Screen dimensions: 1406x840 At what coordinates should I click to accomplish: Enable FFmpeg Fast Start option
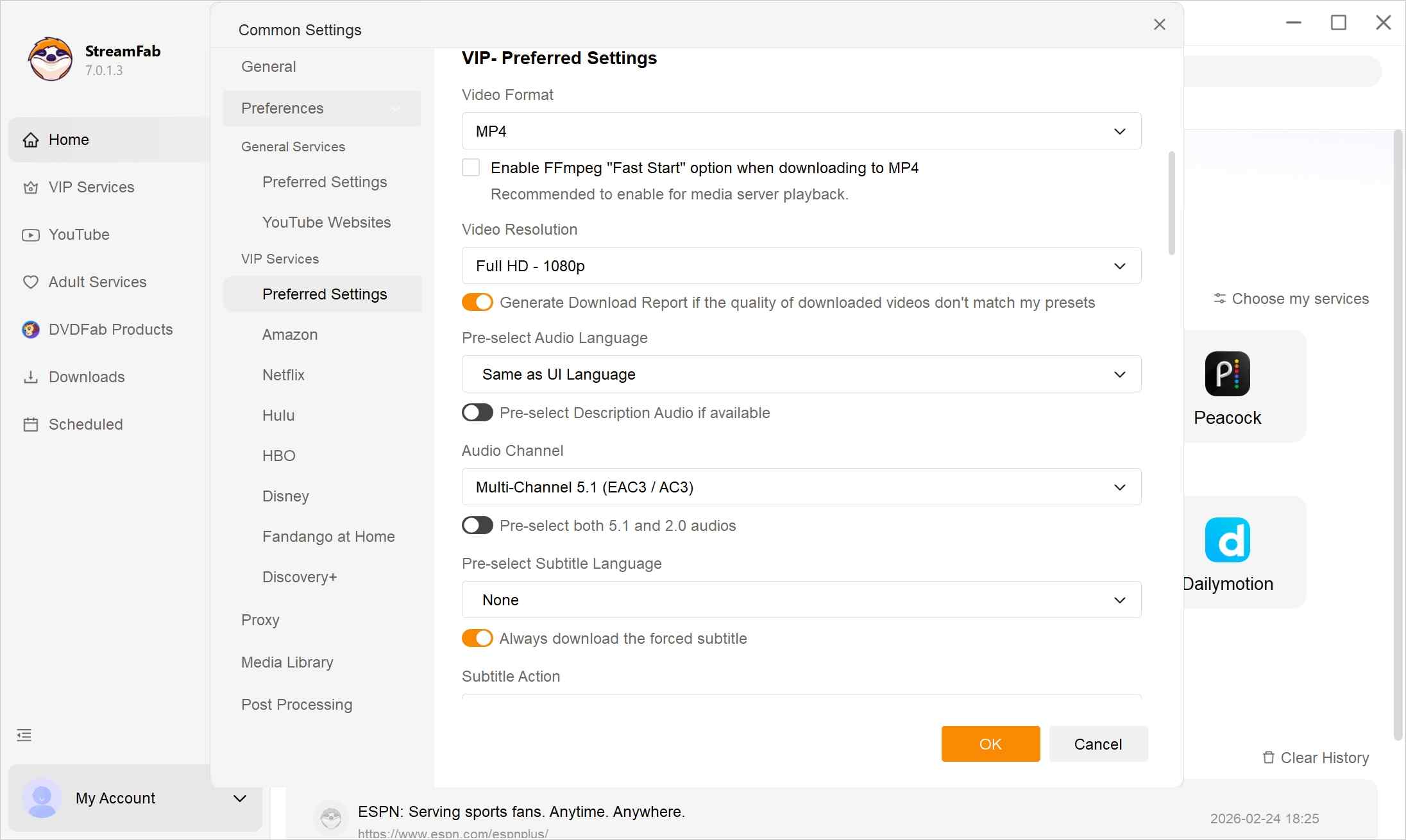tap(471, 167)
